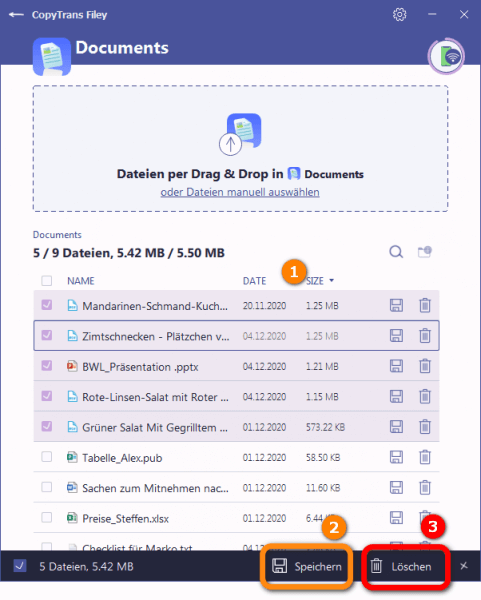Uncheck the Grüner Salat checkbox
This screenshot has height=600, width=481.
tap(47, 426)
